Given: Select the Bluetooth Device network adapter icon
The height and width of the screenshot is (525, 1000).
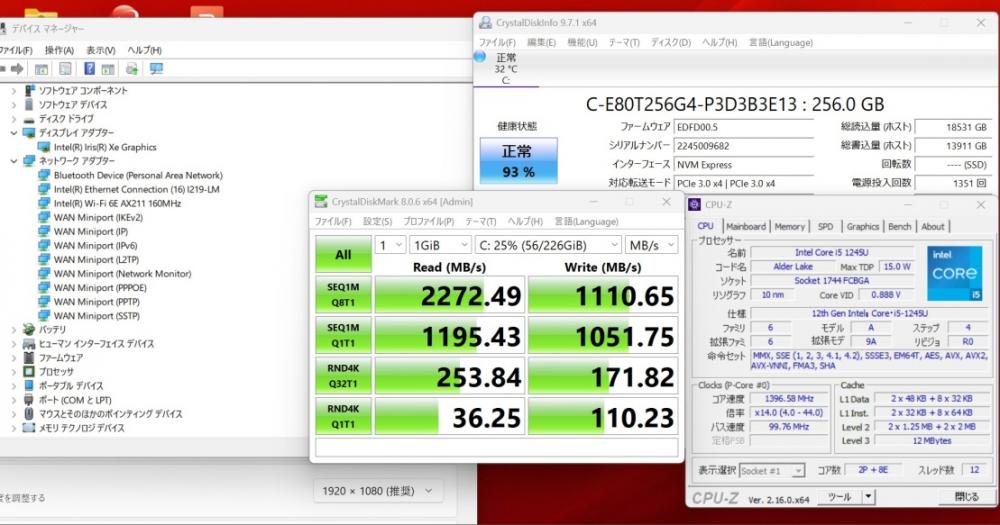Looking at the screenshot, I should [x=44, y=175].
